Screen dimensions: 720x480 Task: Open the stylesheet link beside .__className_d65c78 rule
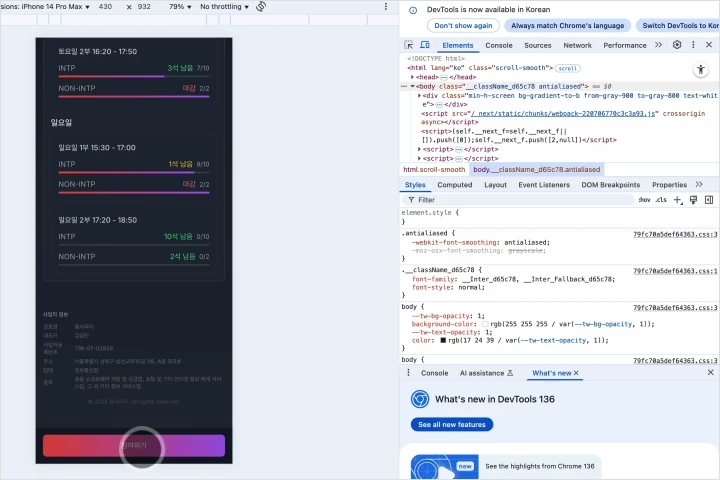(675, 271)
